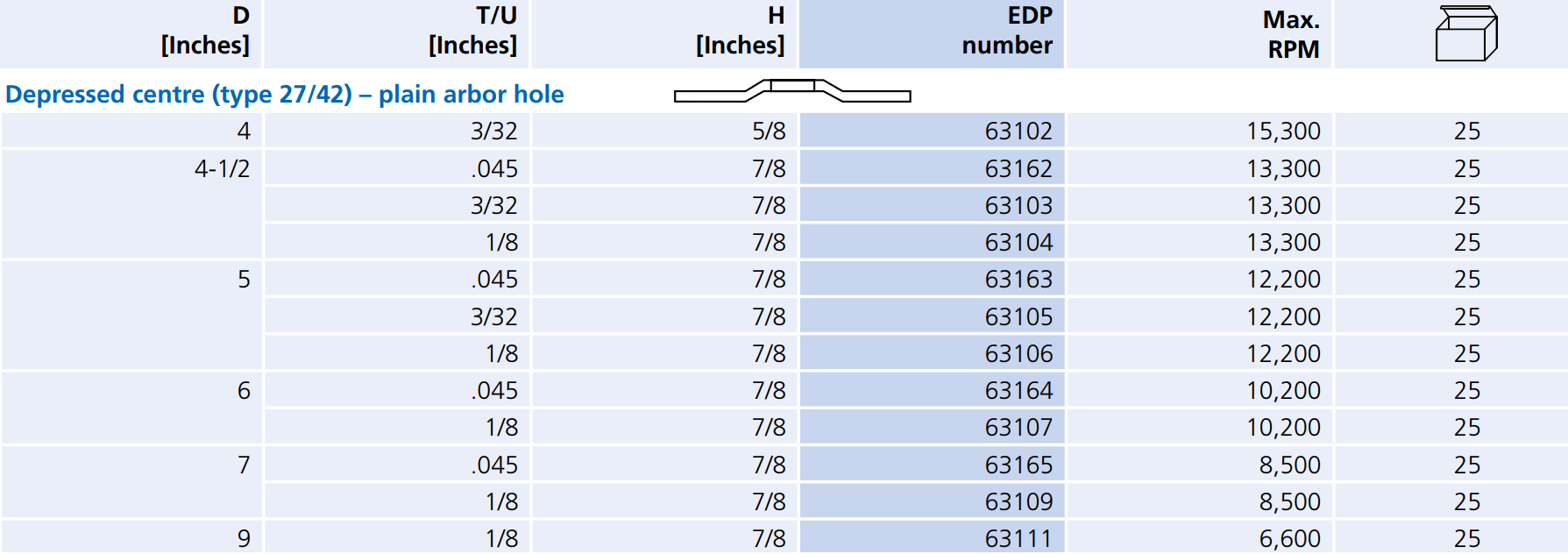This screenshot has width=1568, height=554.
Task: Select EDP number 63106
Action: point(1018,353)
